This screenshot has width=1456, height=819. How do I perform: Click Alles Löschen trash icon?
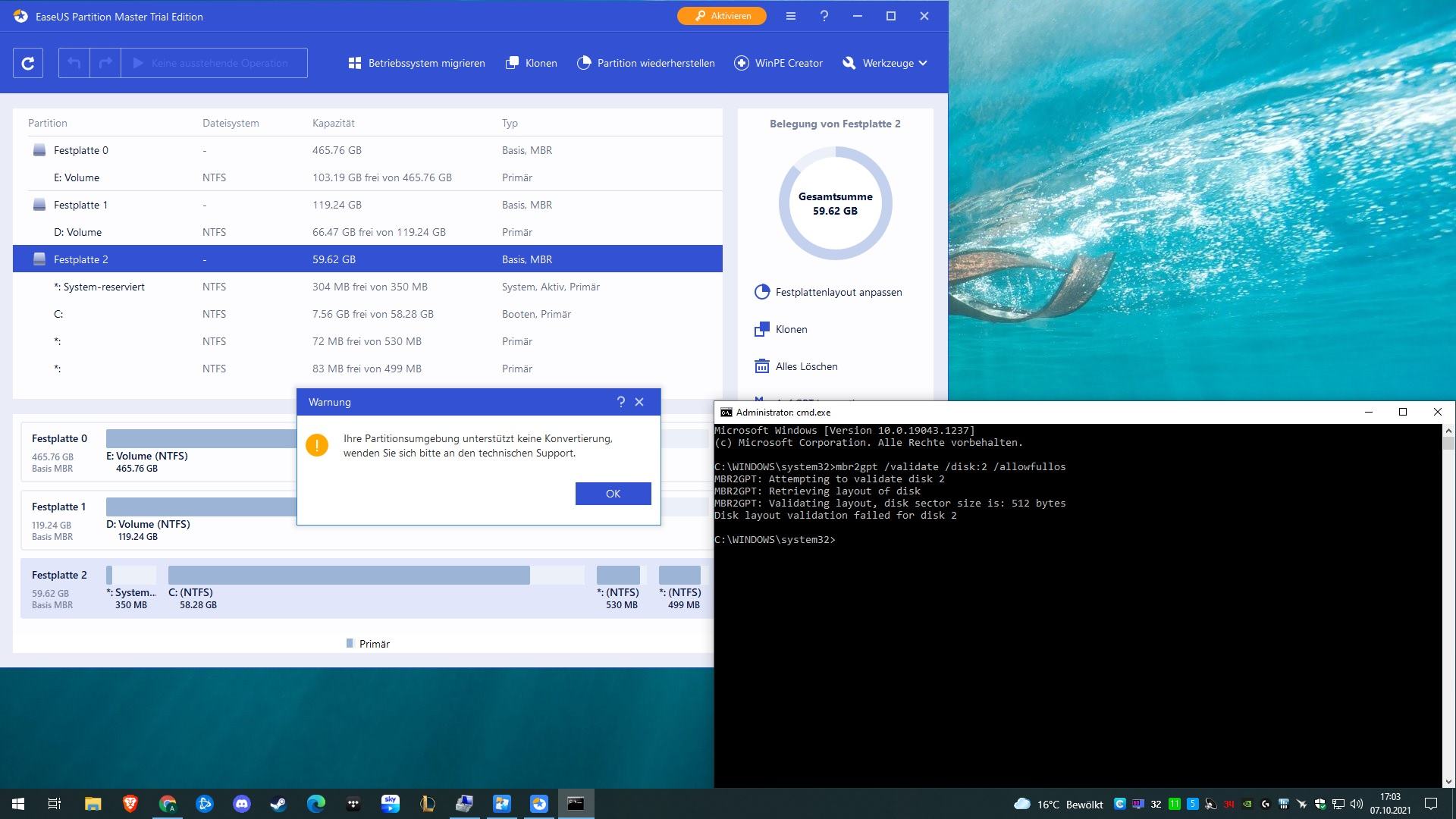click(x=762, y=366)
